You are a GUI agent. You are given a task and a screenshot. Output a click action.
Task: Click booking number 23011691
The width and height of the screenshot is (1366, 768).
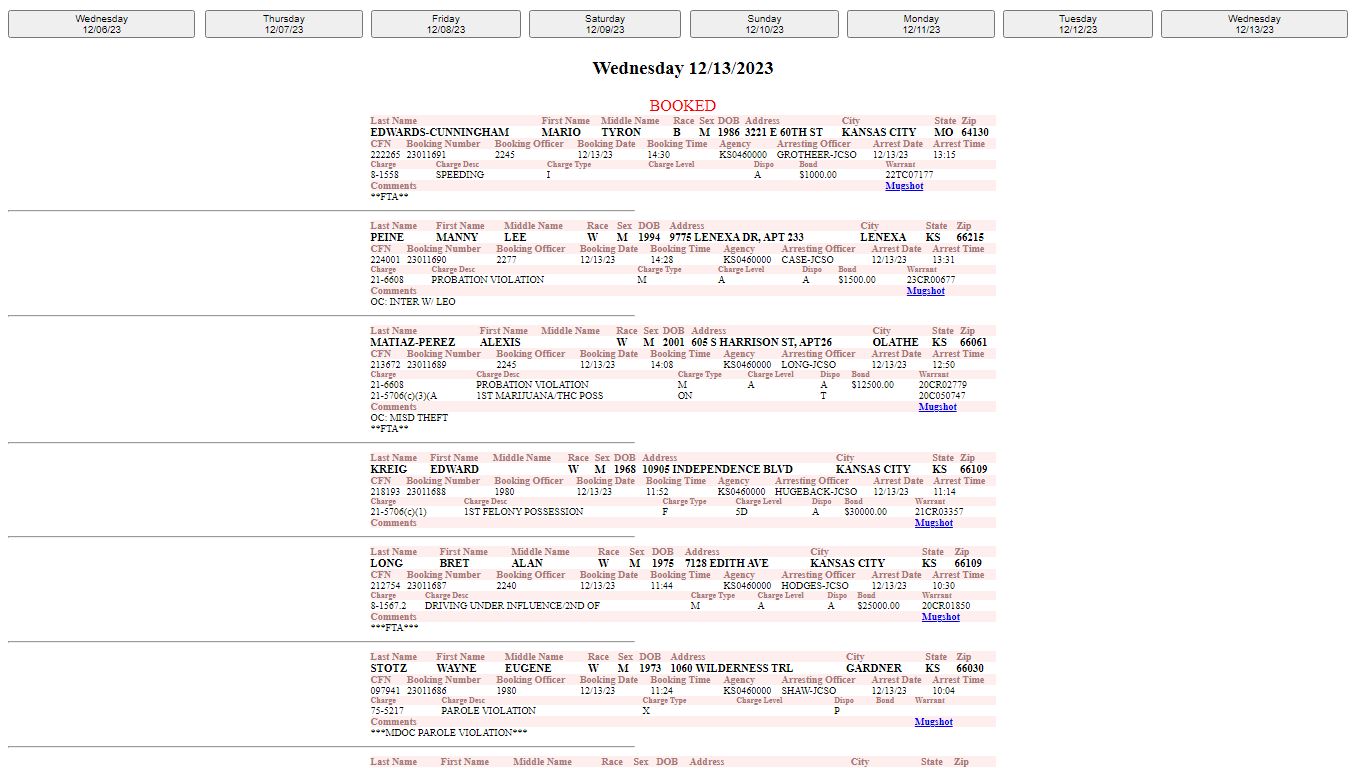coord(426,155)
